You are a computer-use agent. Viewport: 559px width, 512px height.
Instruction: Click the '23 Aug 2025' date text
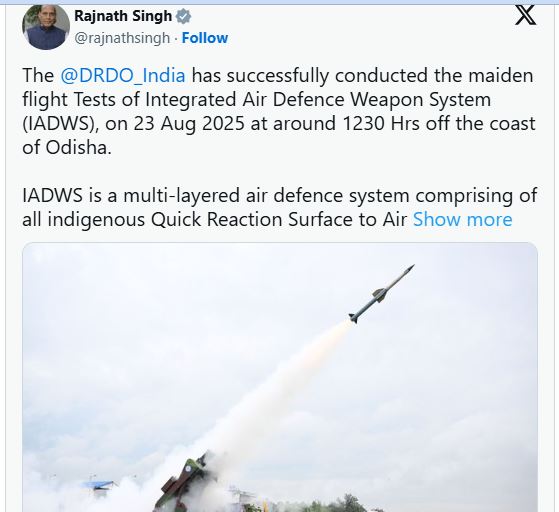[189, 123]
